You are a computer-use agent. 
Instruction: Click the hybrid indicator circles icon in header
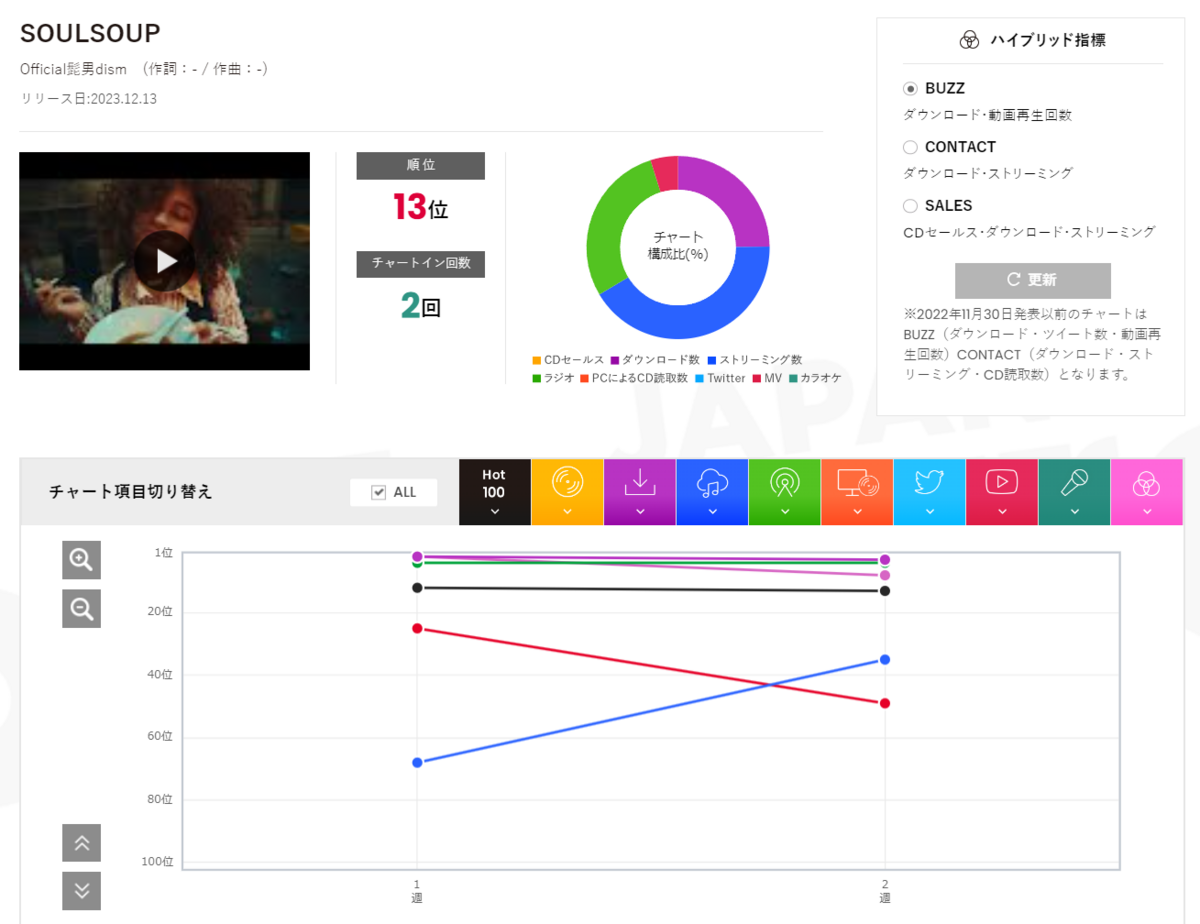point(969,40)
